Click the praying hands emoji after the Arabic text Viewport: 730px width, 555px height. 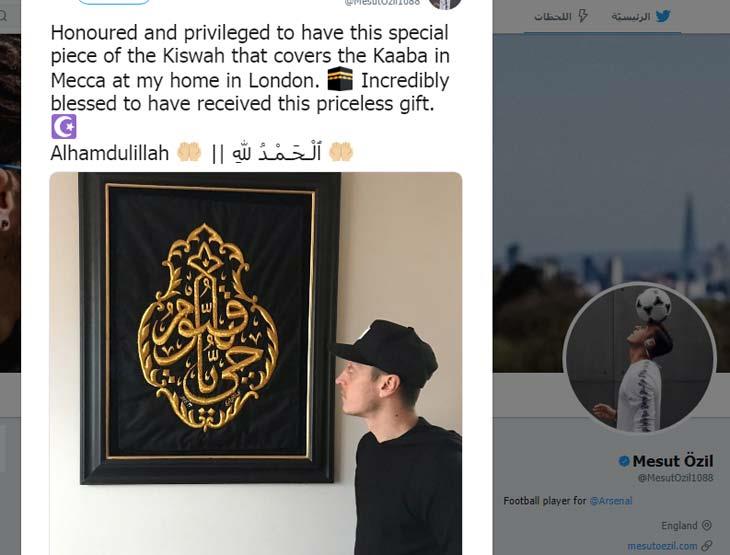[341, 152]
